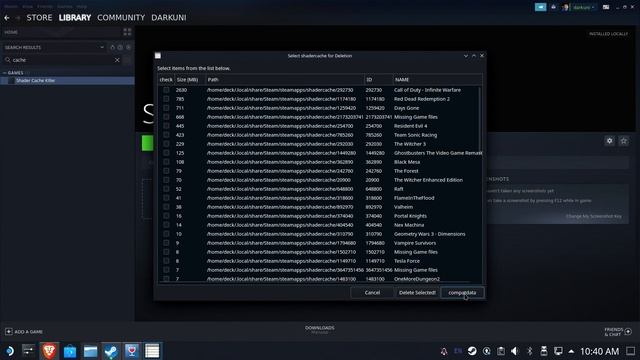Clear the 'cache' search with the X icon
This screenshot has height=360, width=640.
117,60
